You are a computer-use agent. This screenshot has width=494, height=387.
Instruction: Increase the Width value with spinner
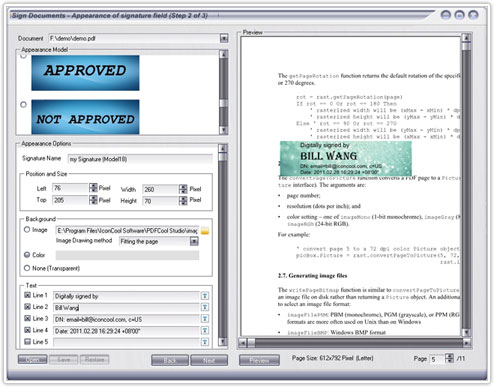pyautogui.click(x=183, y=187)
